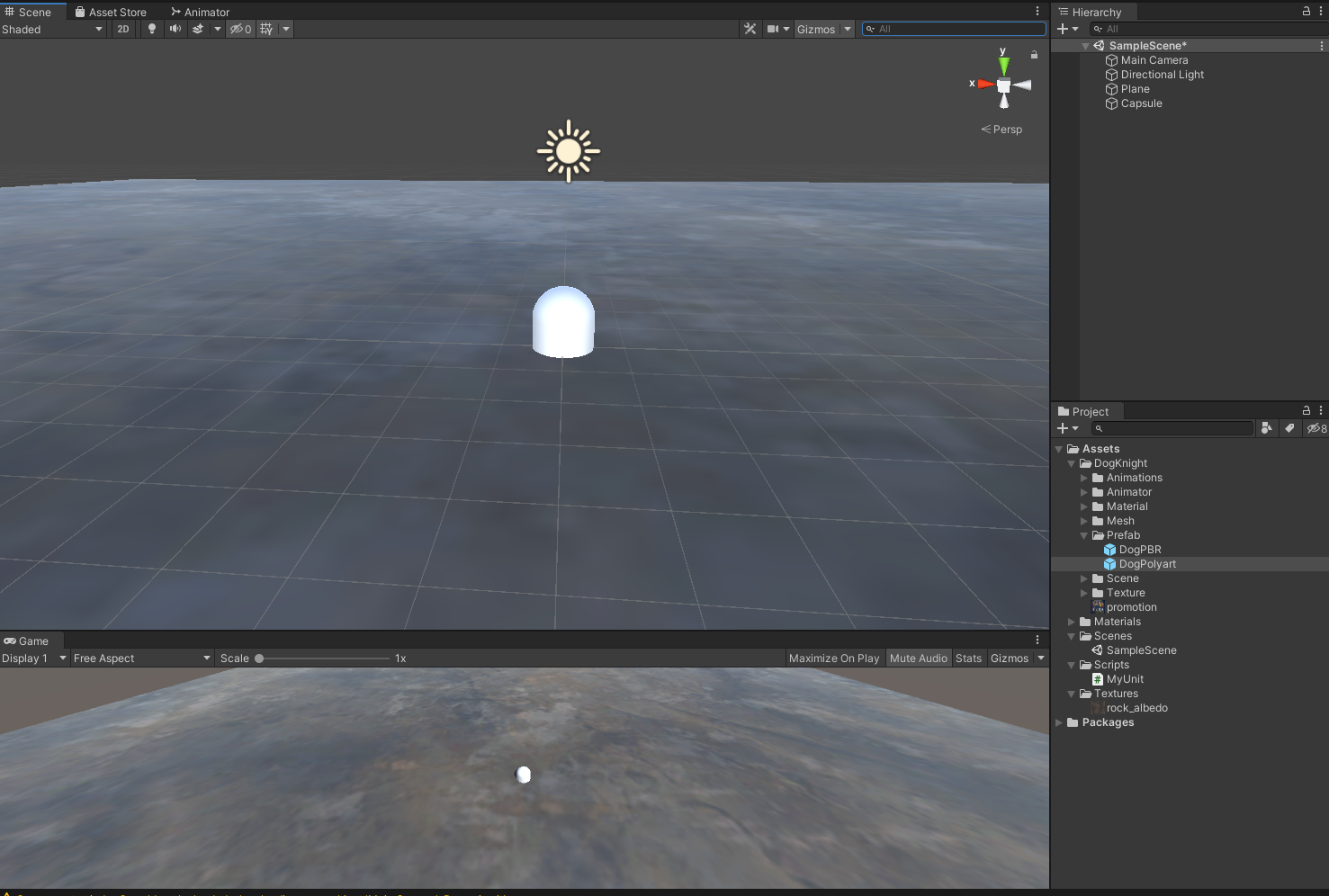Screen dimensions: 1329x896
Task: Expand the Mesh folder
Action: click(x=1084, y=521)
